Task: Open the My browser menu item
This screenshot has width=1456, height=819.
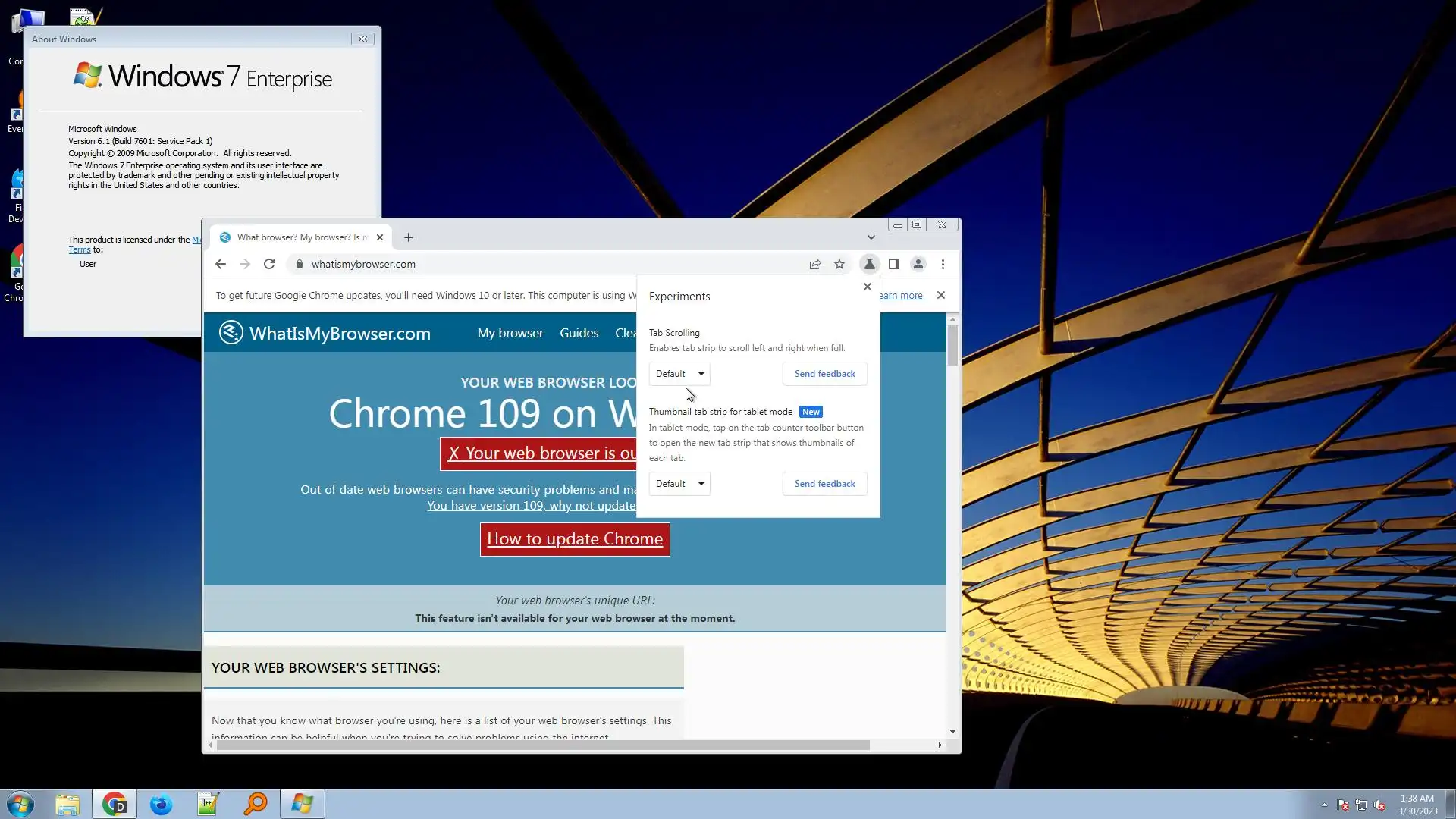Action: pyautogui.click(x=510, y=333)
